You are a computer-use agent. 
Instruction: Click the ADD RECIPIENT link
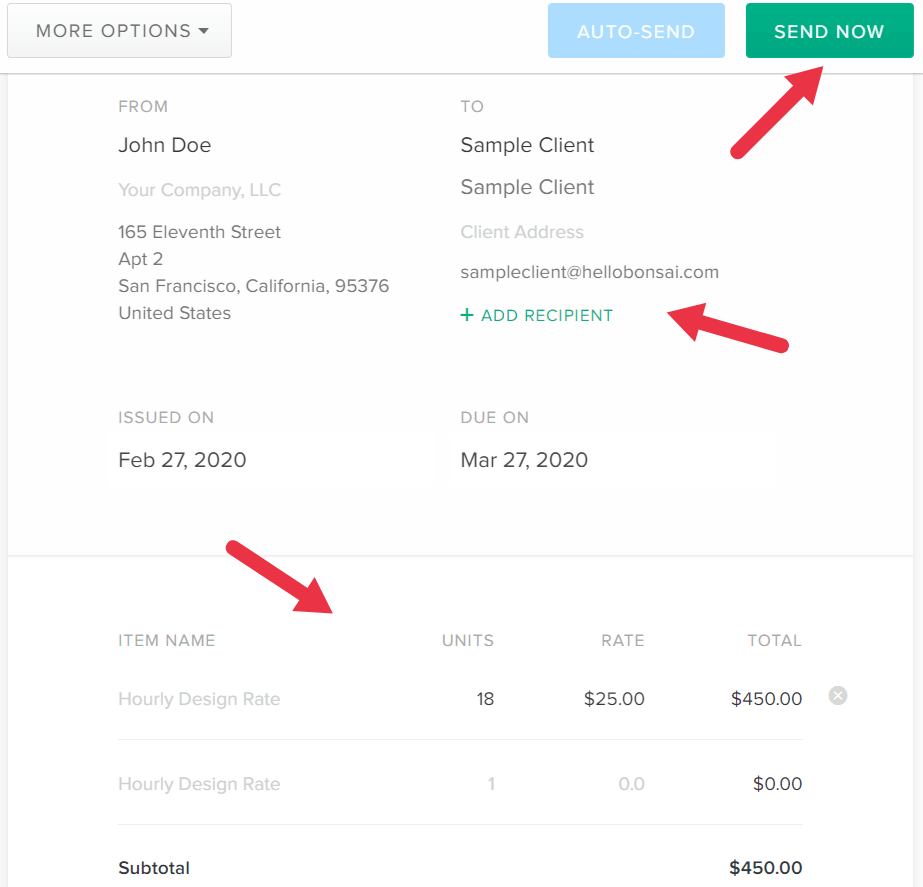546,315
